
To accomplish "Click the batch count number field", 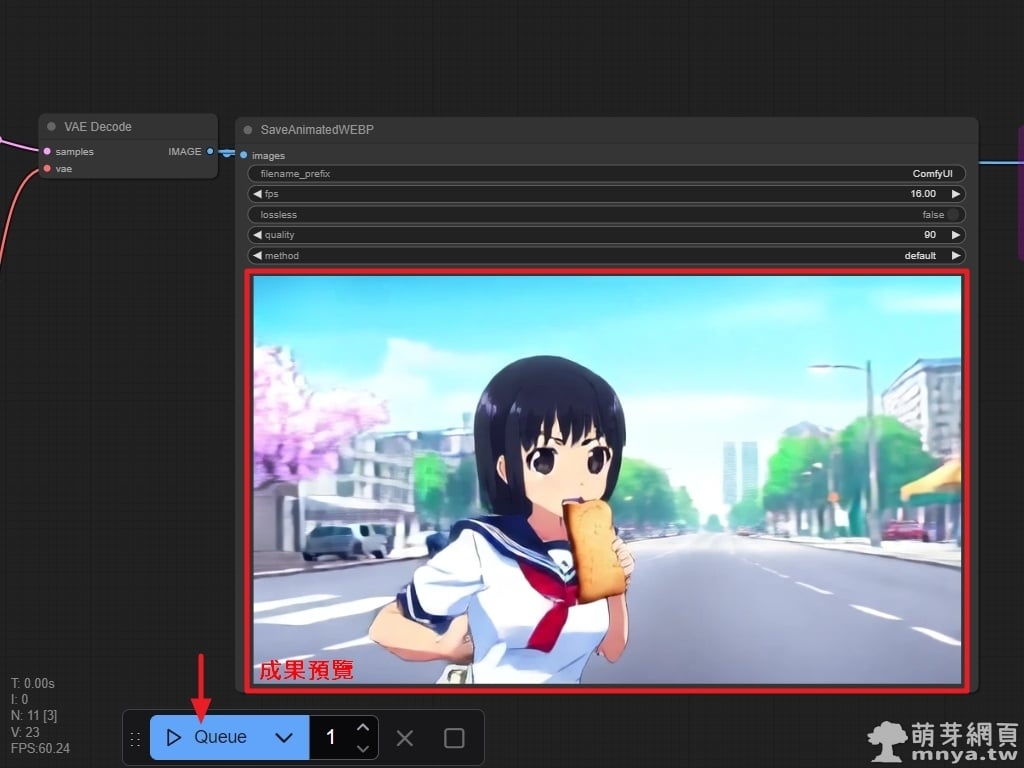I will pos(331,738).
